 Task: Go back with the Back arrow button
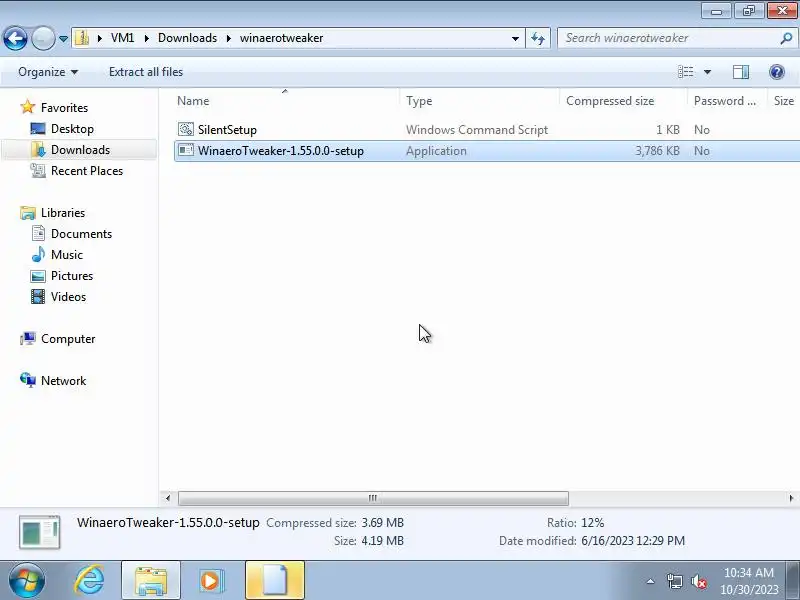[x=15, y=38]
